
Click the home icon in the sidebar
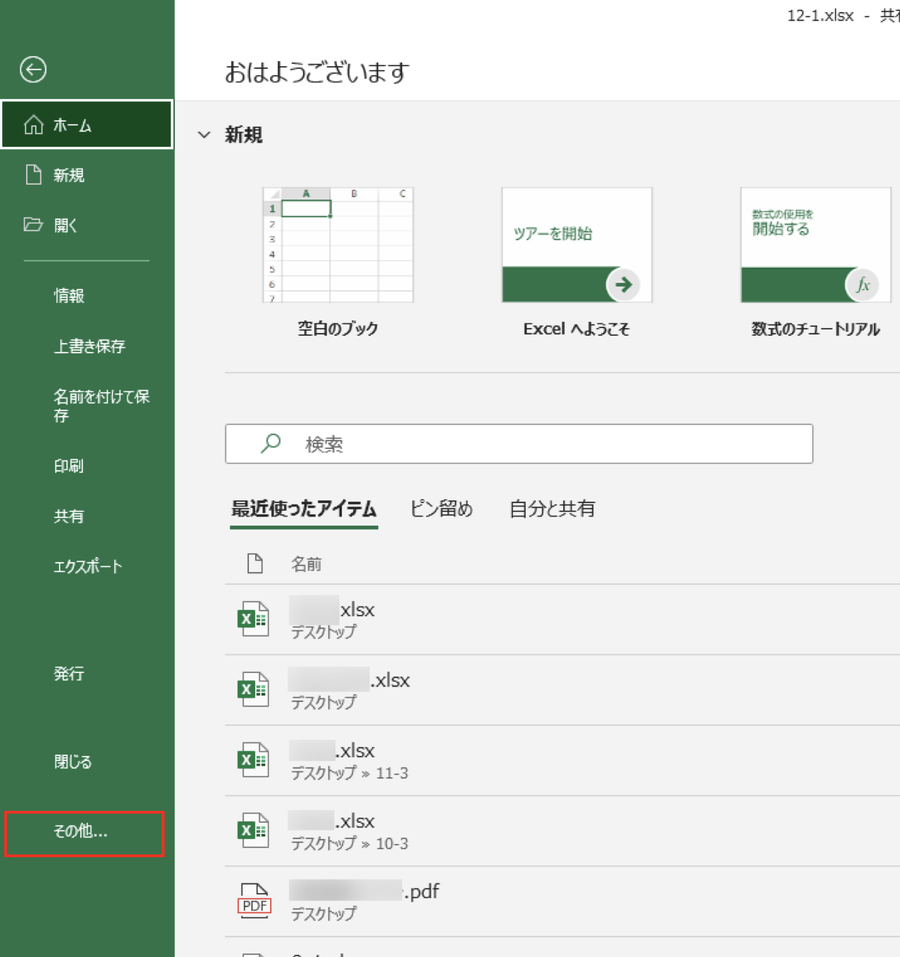(34, 125)
